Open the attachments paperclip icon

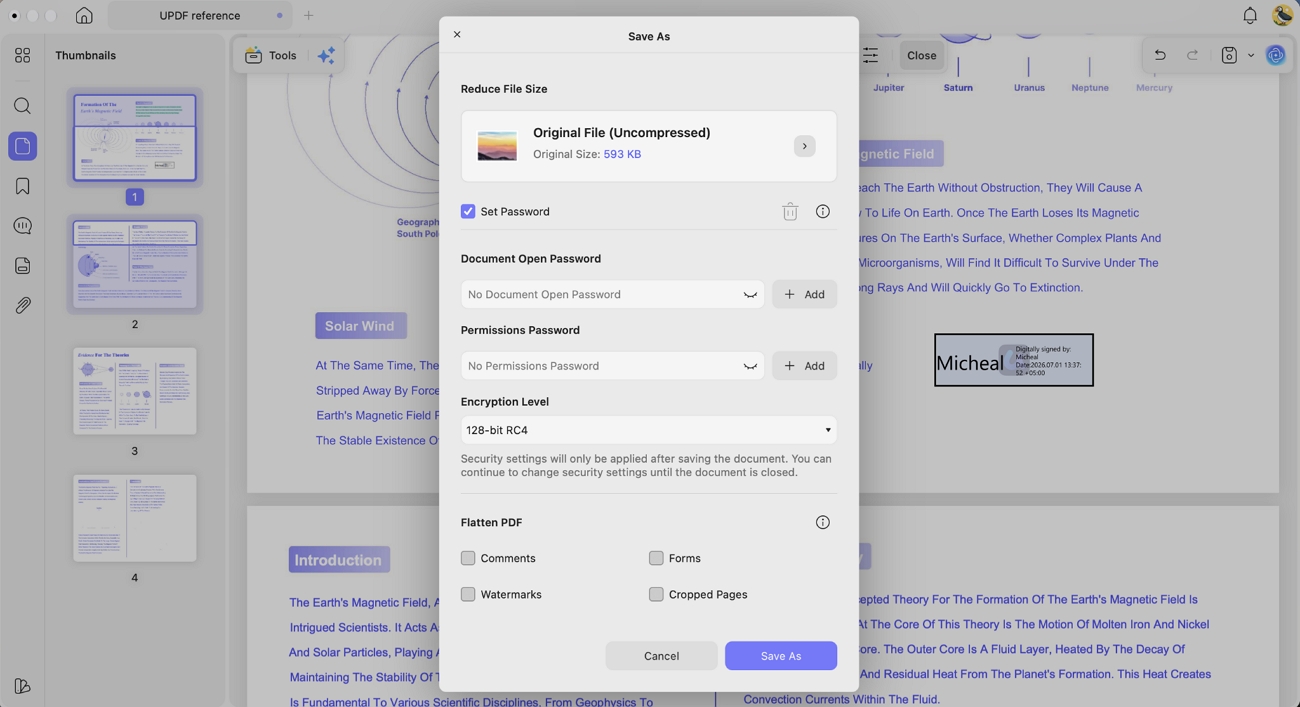pos(22,305)
